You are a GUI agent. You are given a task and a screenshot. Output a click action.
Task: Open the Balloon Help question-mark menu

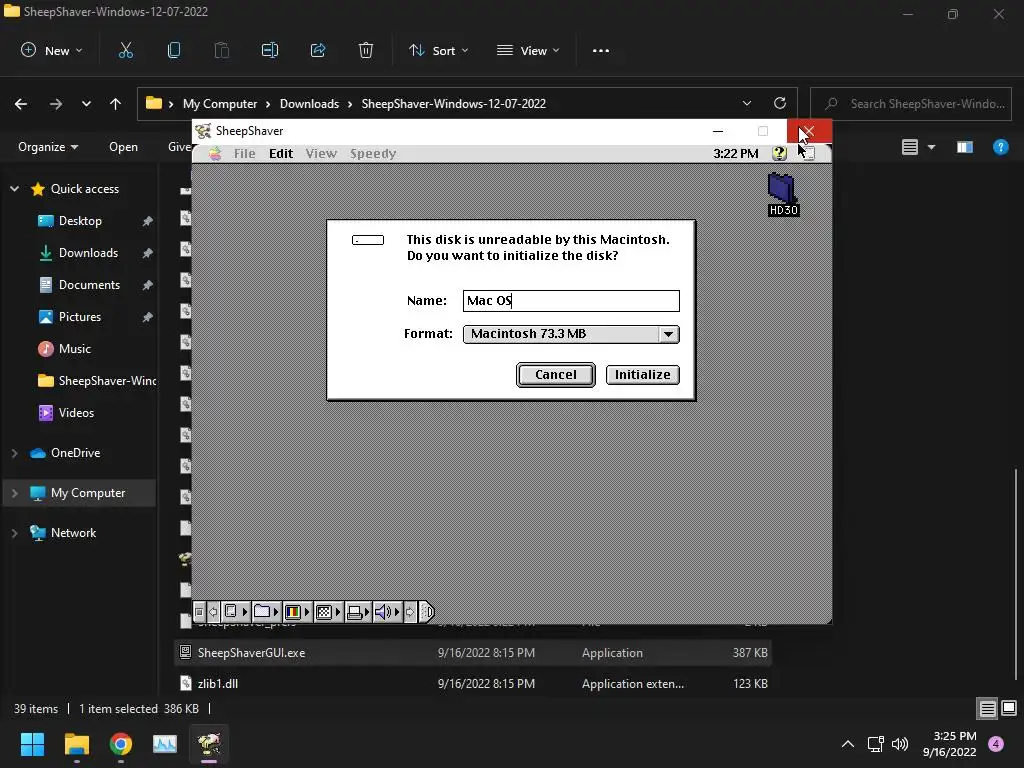point(779,153)
